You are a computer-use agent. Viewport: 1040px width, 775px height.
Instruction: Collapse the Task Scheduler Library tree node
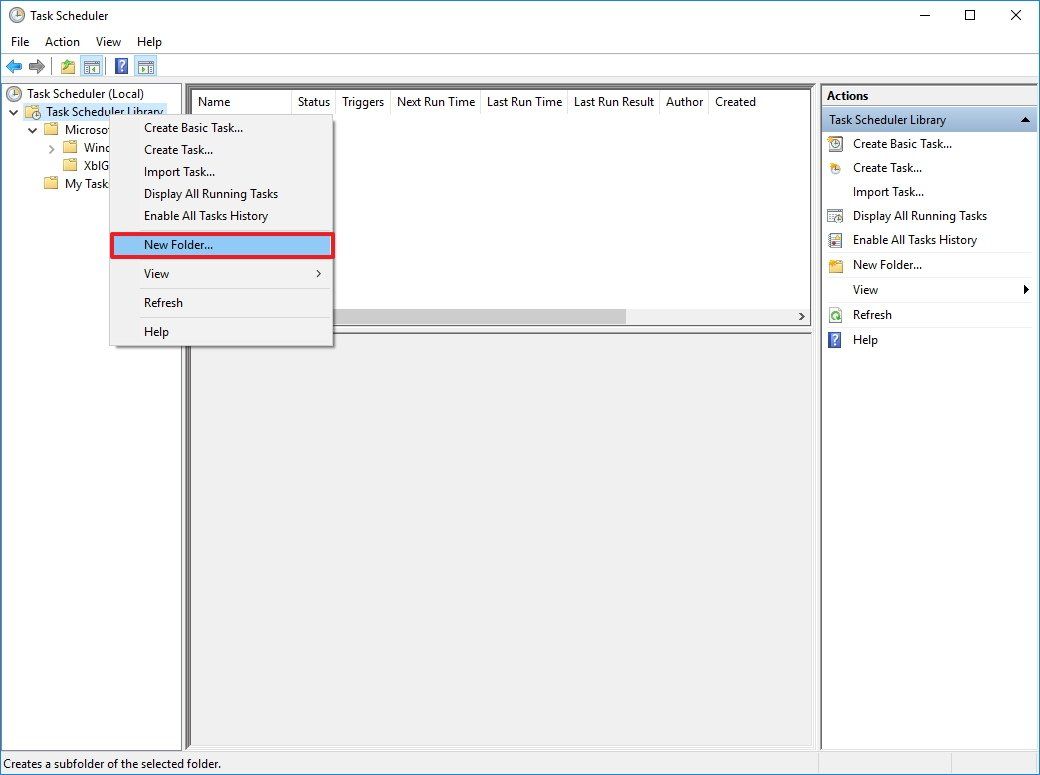click(13, 112)
